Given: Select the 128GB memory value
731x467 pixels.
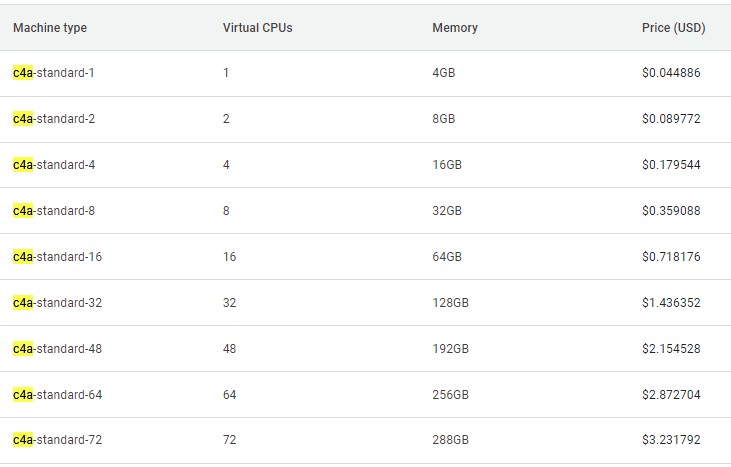Looking at the screenshot, I should point(450,303).
